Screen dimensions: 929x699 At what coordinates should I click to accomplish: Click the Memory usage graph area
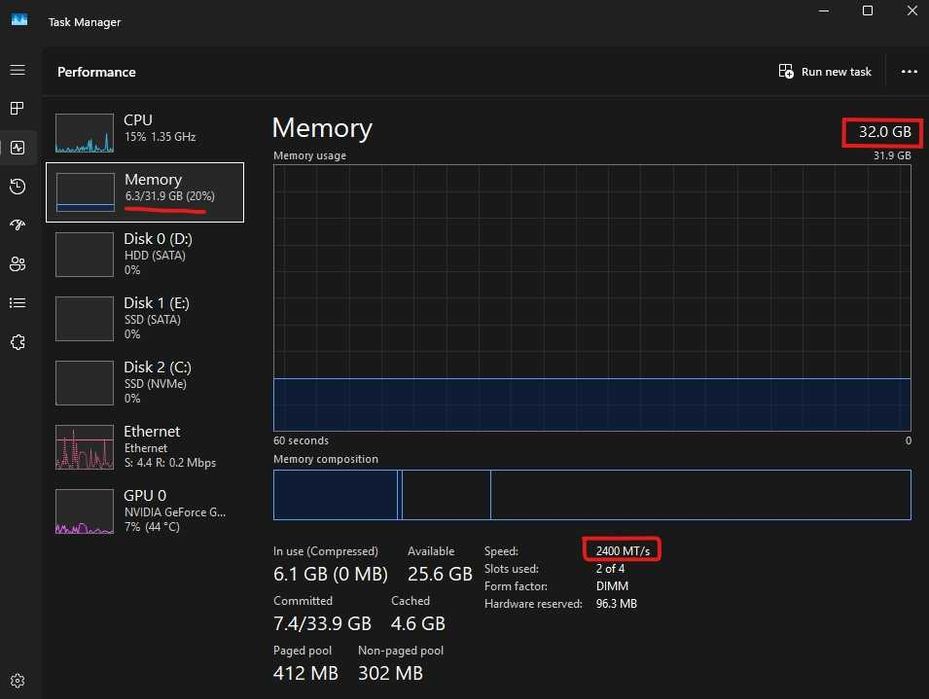(592, 298)
